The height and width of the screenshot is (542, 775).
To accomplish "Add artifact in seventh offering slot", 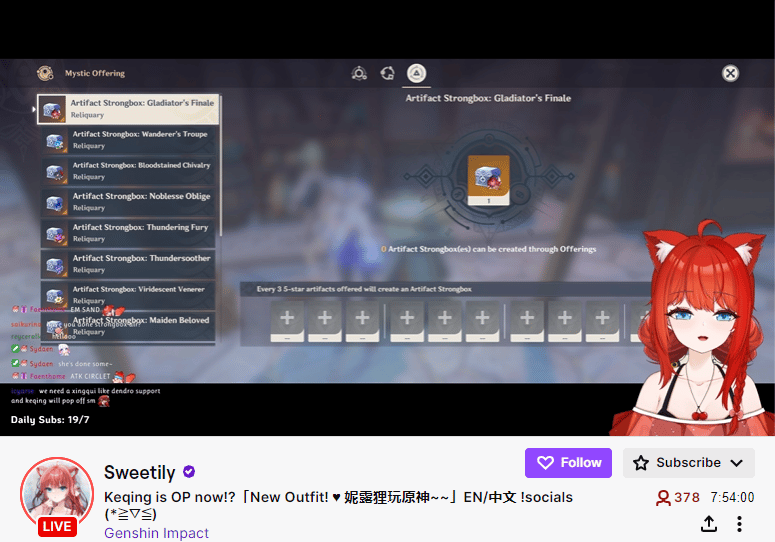I will pyautogui.click(x=527, y=321).
